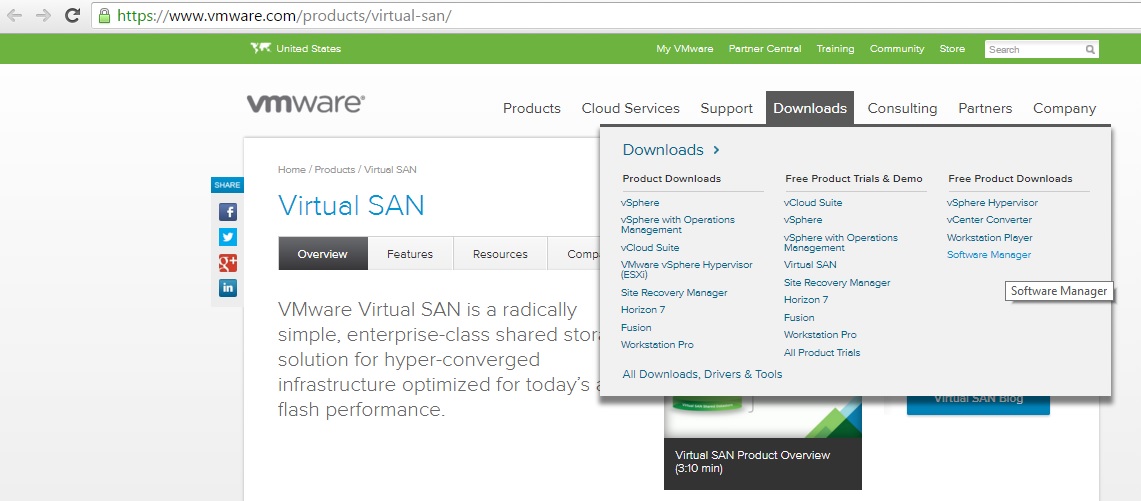Click the search magnifier icon
The width and height of the screenshot is (1141, 501).
tap(1090, 50)
